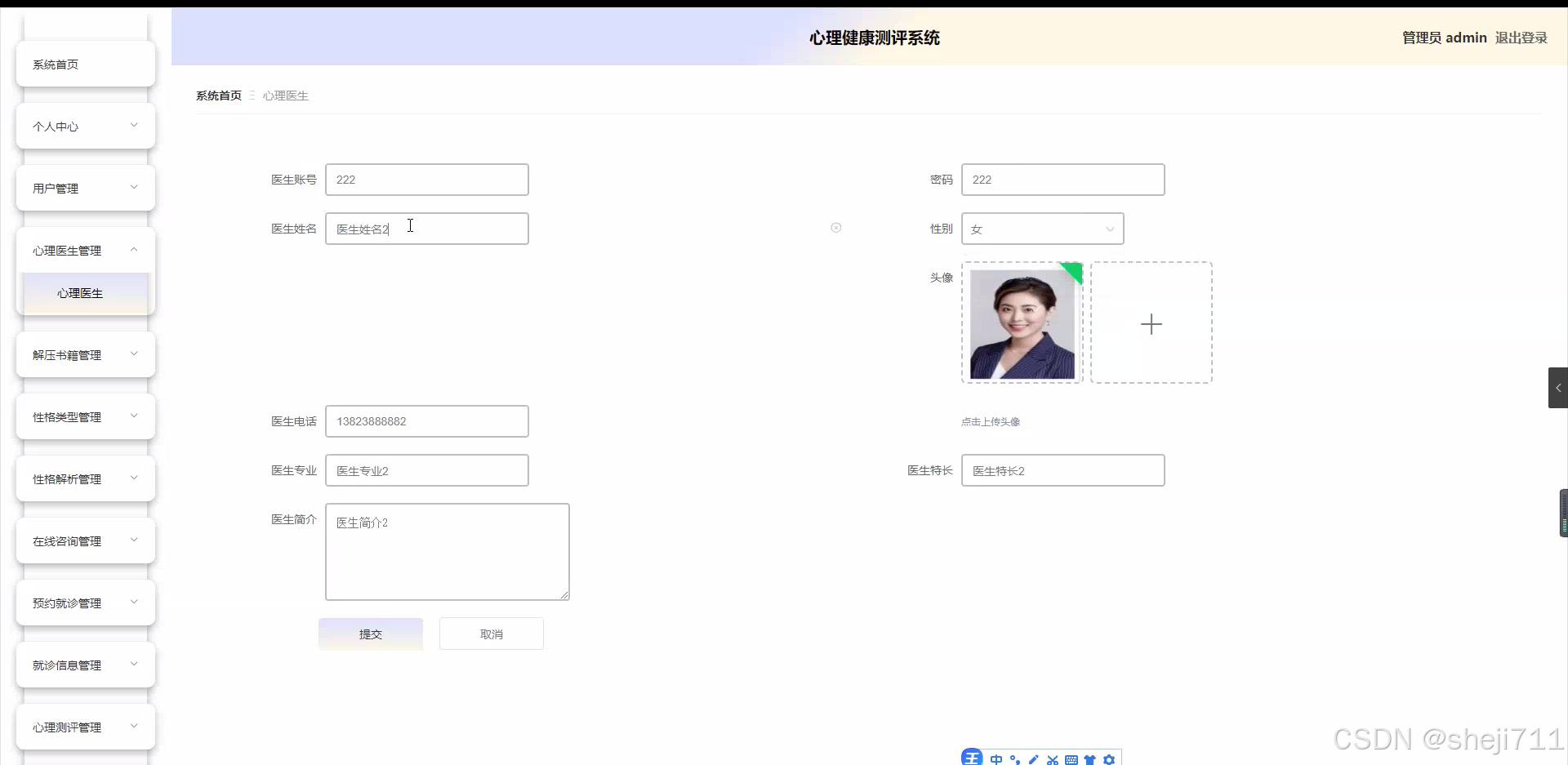Collapse the 心理医生管理 sidebar section
This screenshot has height=765, width=1568.
coord(85,250)
